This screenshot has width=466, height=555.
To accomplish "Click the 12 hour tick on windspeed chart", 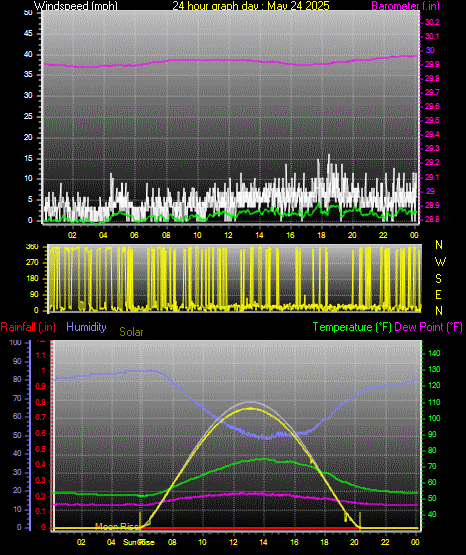I will (228, 235).
